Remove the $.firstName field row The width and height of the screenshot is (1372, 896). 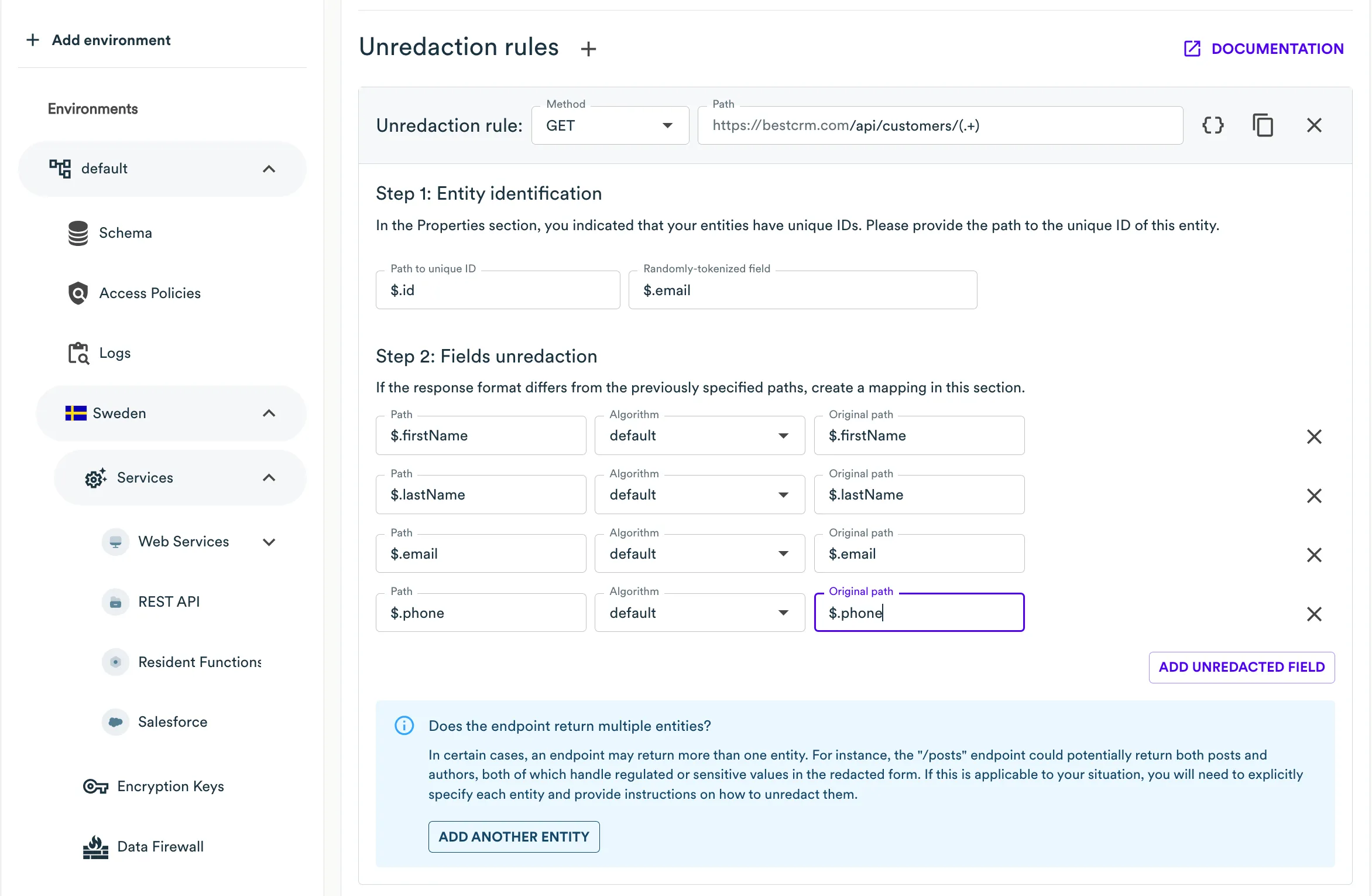pos(1314,436)
